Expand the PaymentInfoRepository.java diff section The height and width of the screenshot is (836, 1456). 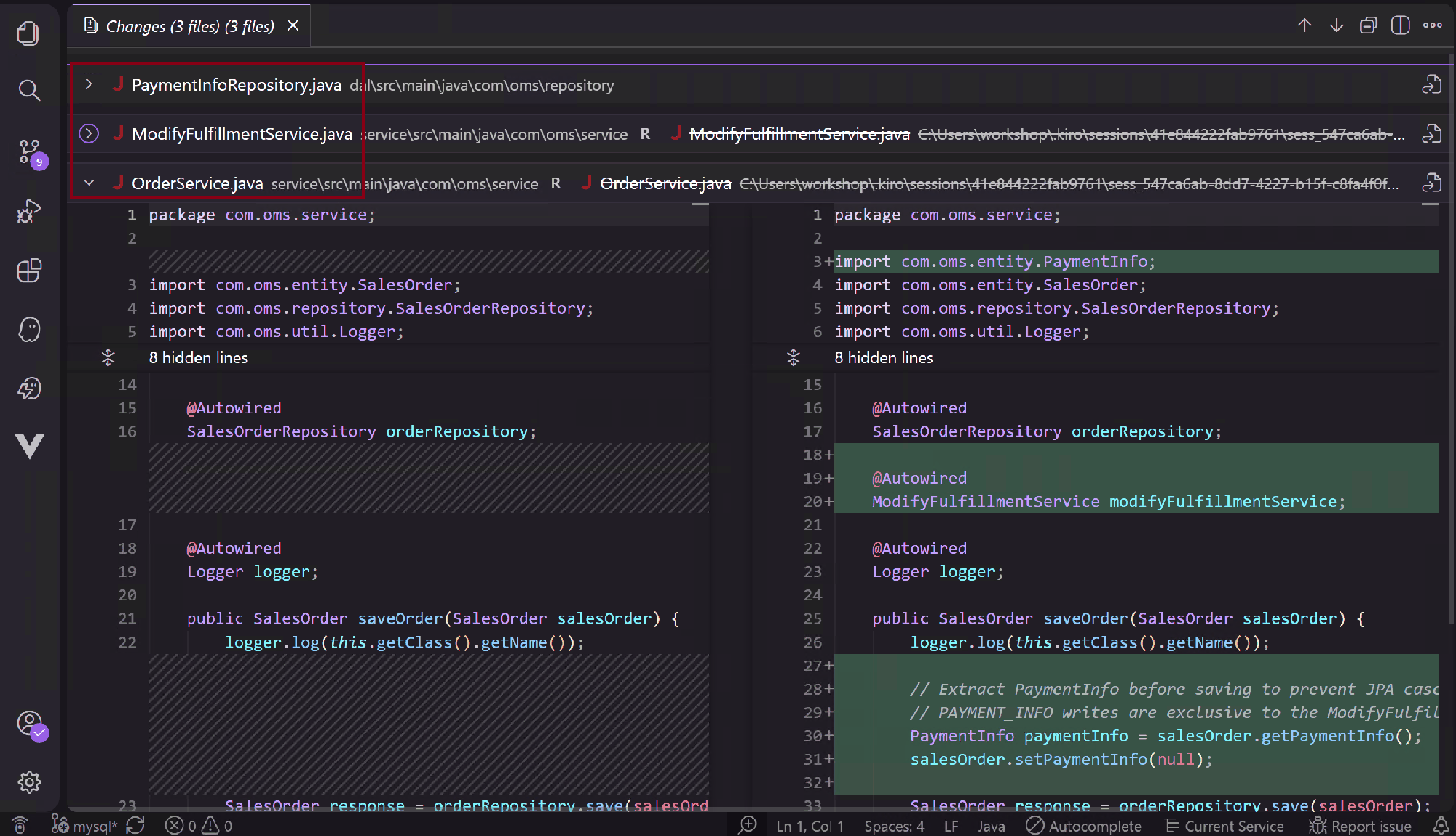click(89, 84)
